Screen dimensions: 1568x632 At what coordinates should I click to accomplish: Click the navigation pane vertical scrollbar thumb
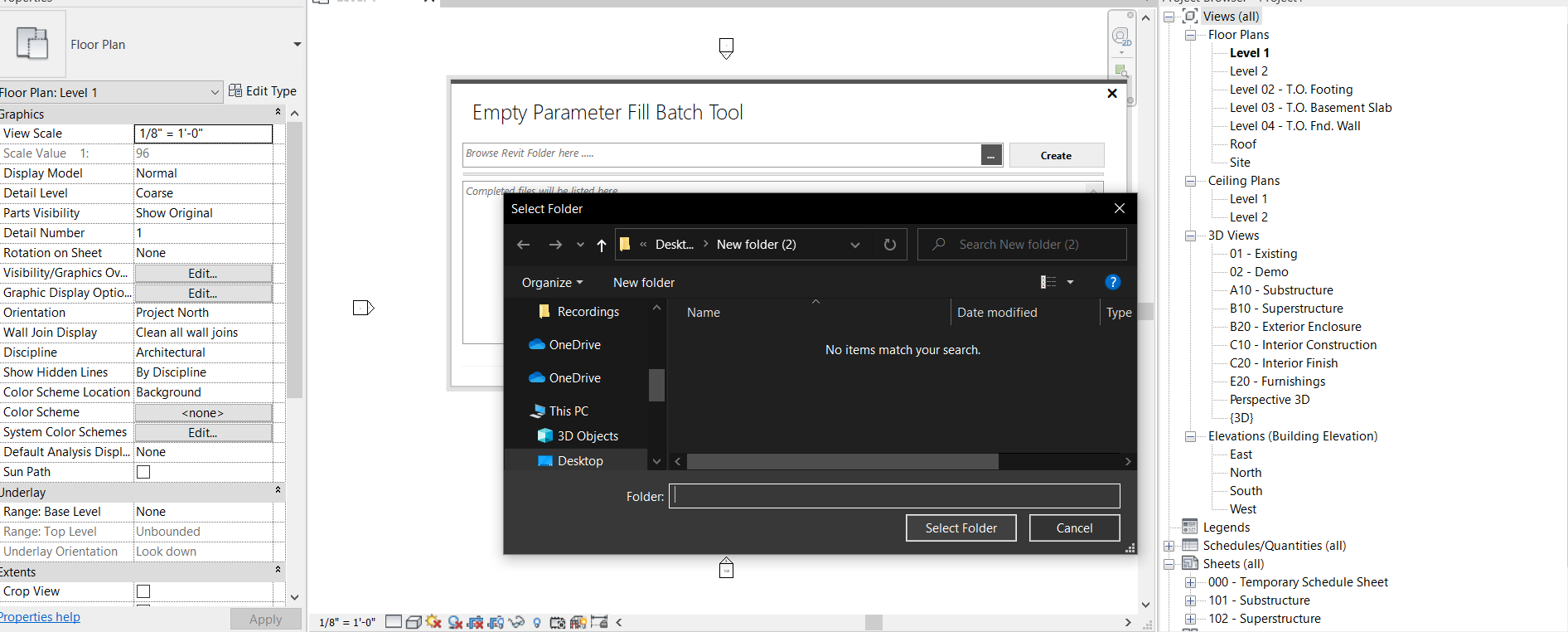tap(656, 385)
